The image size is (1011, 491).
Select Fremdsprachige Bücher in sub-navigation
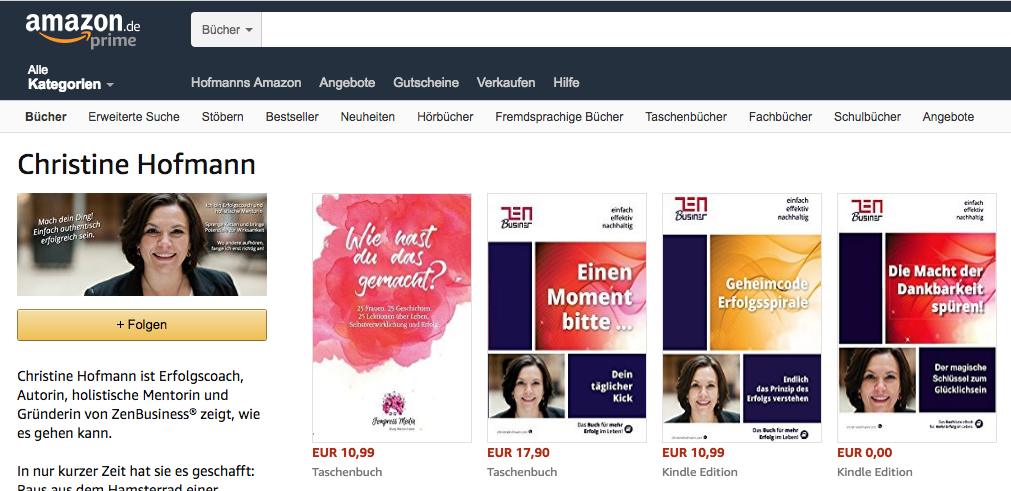pyautogui.click(x=559, y=117)
